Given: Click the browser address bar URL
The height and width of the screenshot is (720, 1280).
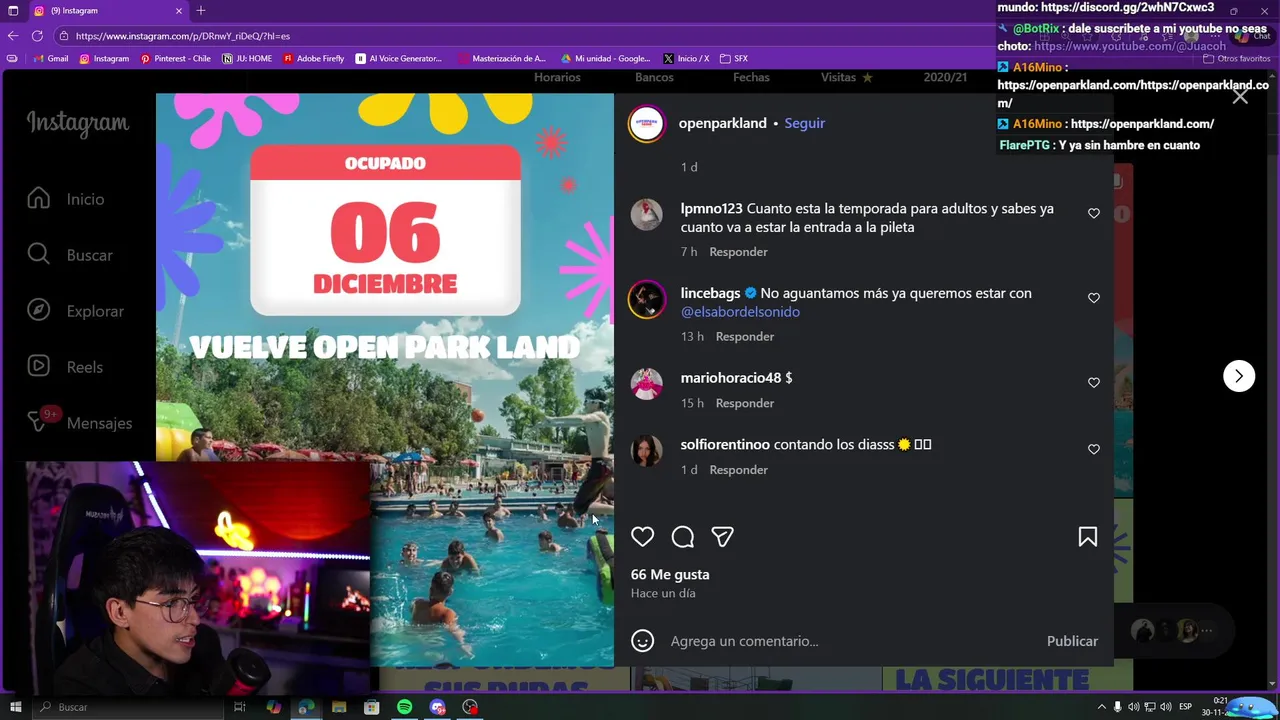Looking at the screenshot, I should click(183, 36).
